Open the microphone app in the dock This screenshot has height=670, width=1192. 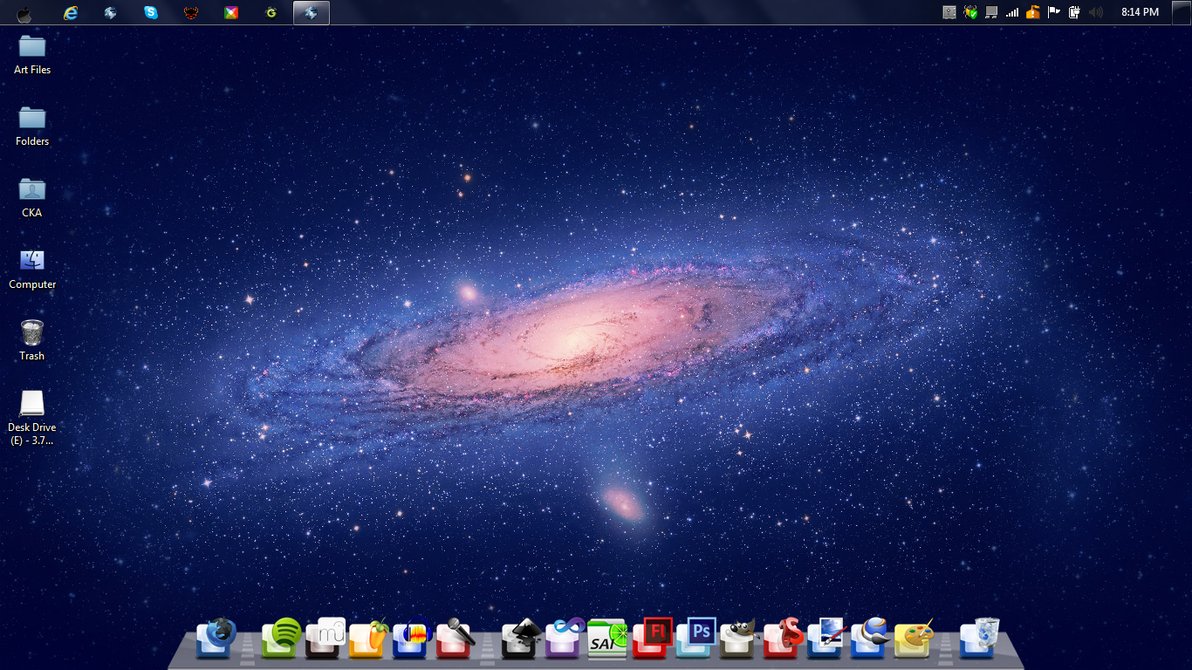[x=455, y=637]
